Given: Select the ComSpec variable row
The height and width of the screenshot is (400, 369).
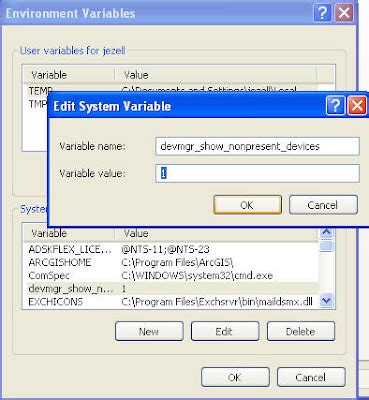Looking at the screenshot, I should coord(170,276).
